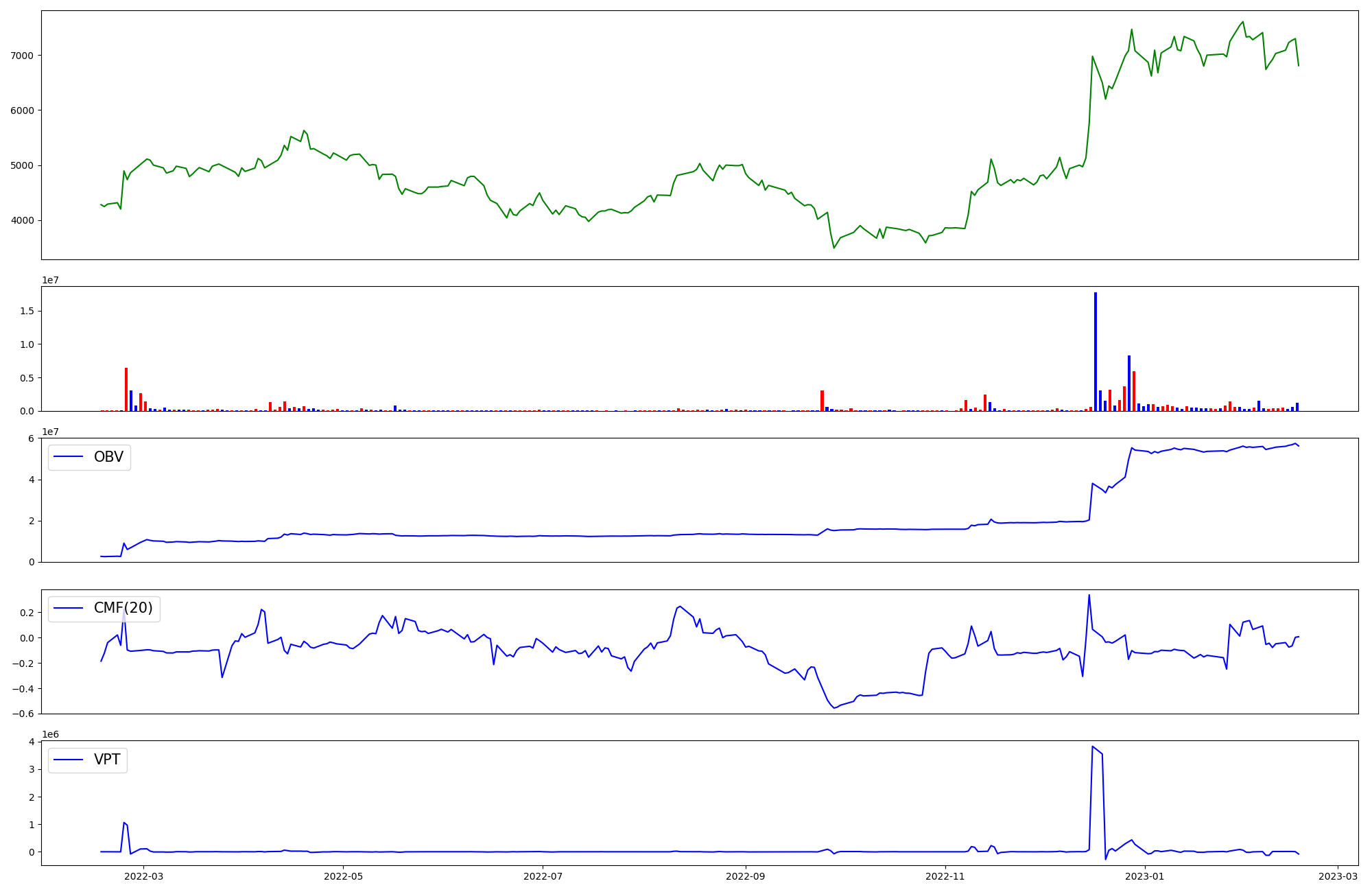1372x892 pixels.
Task: Click the 2022-07 date tick label
Action: pos(543,876)
